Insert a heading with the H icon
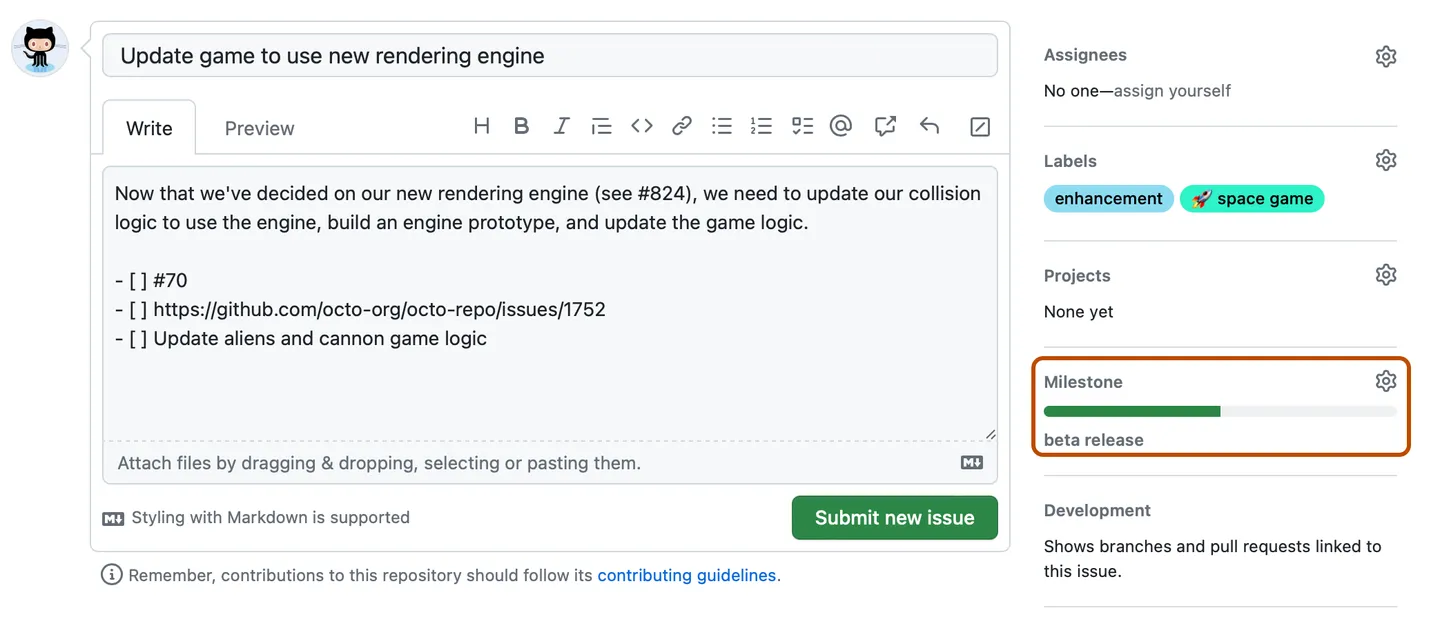Screen dimensions: 1440x628 (482, 126)
